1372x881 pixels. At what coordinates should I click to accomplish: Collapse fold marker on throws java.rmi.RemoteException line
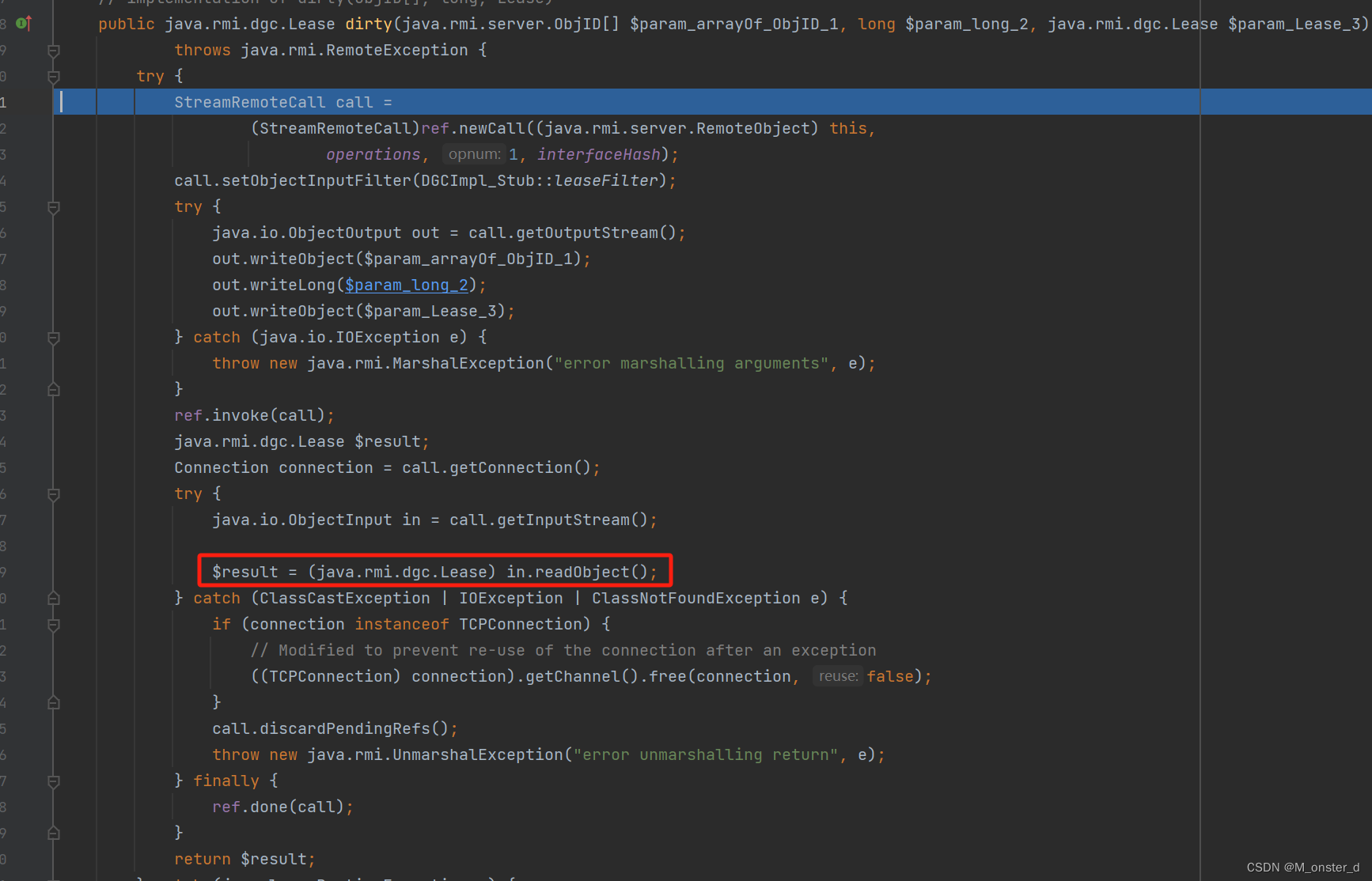click(x=54, y=51)
